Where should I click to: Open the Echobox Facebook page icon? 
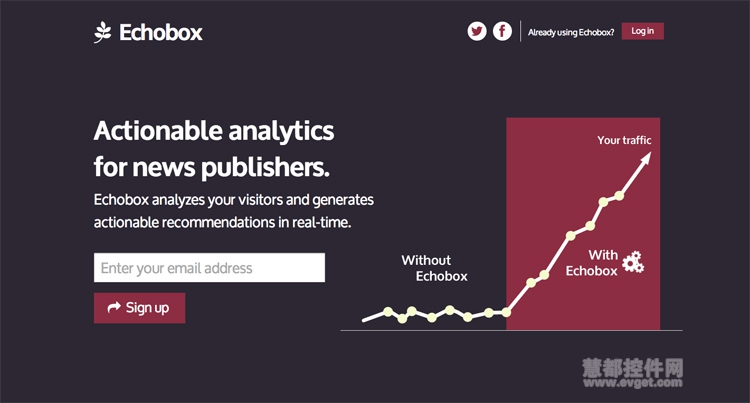502,32
